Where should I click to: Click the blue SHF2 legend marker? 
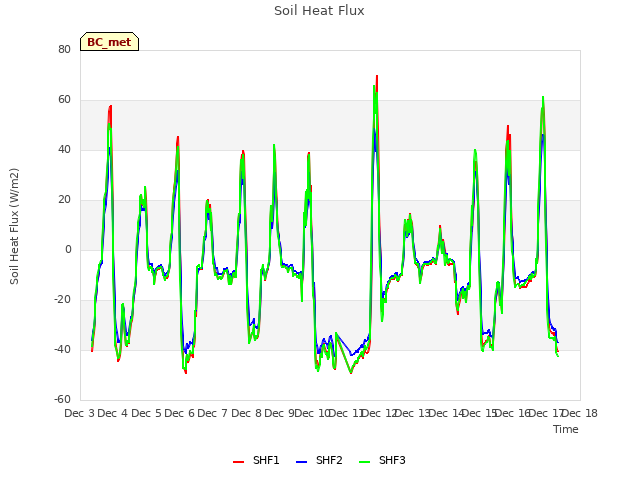point(301,462)
